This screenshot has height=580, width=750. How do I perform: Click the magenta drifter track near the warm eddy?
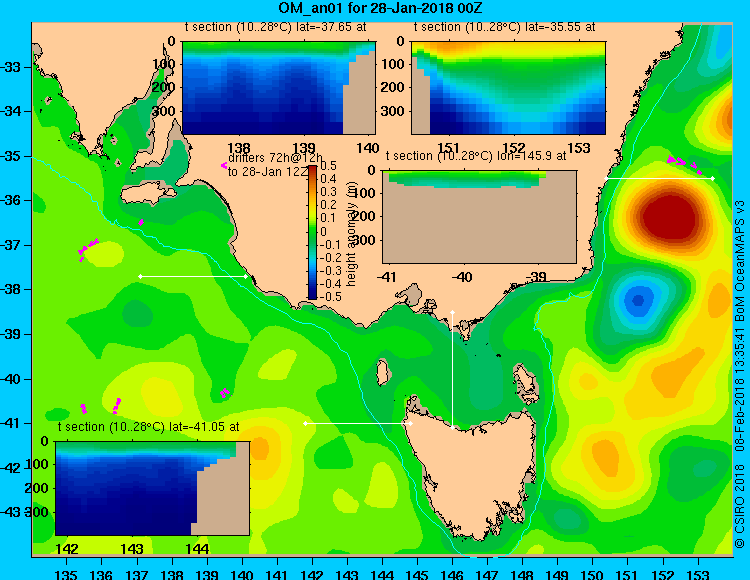[x=684, y=163]
